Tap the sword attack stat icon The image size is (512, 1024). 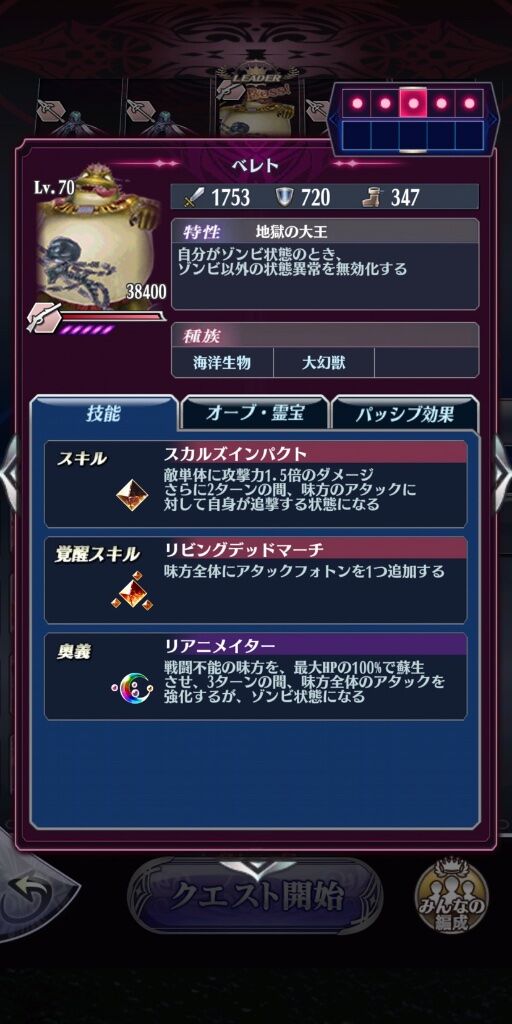click(x=191, y=197)
